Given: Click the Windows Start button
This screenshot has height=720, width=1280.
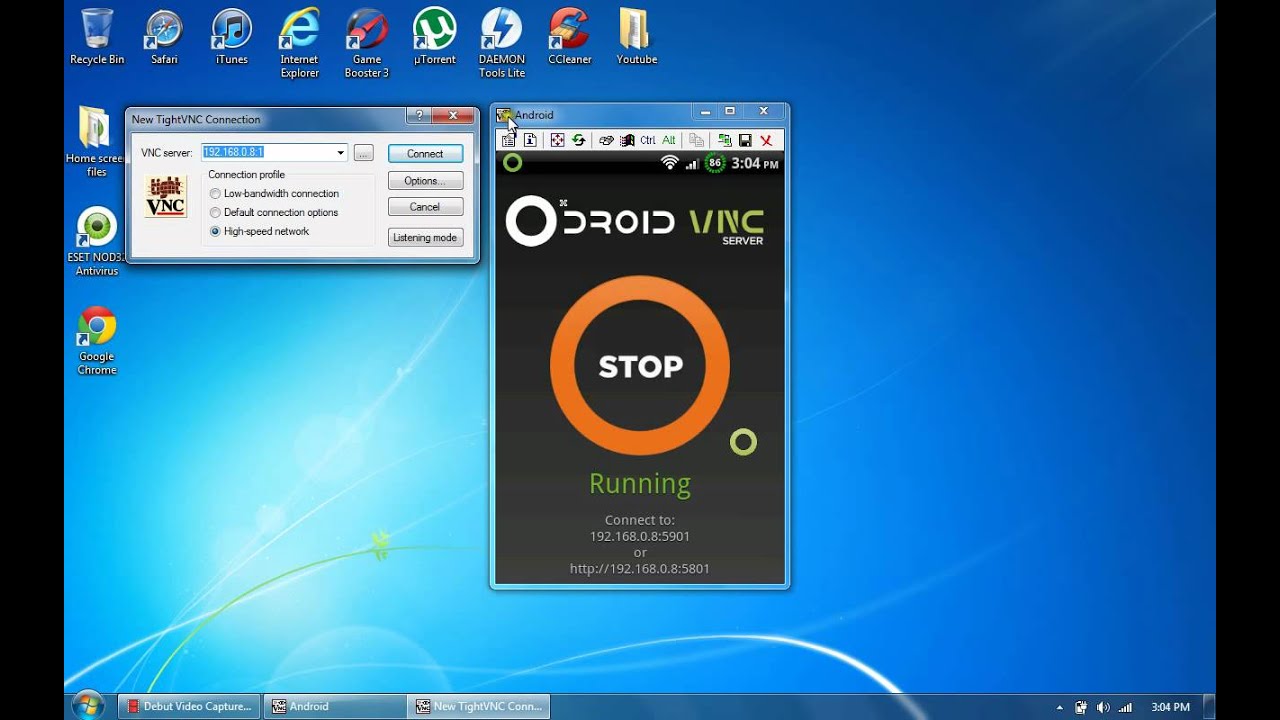Looking at the screenshot, I should coord(87,706).
